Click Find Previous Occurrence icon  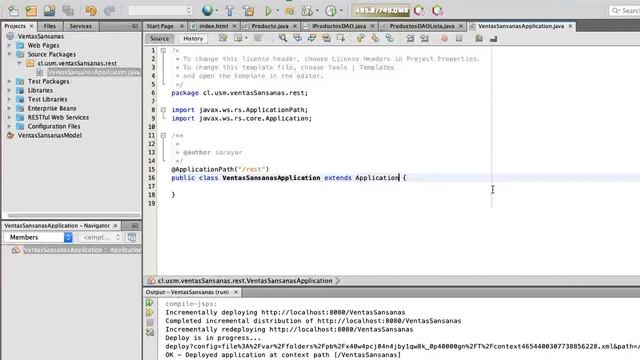(297, 38)
